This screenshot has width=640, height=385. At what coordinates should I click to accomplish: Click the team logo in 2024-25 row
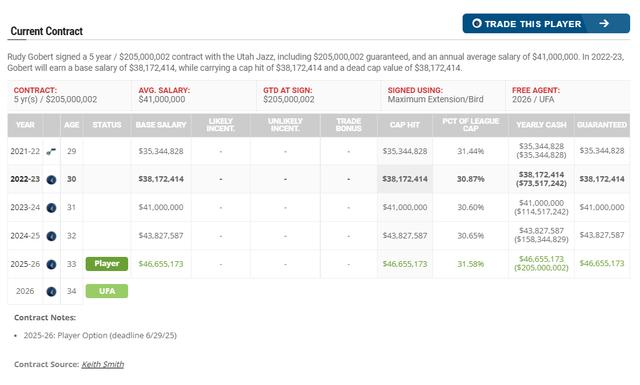click(51, 236)
